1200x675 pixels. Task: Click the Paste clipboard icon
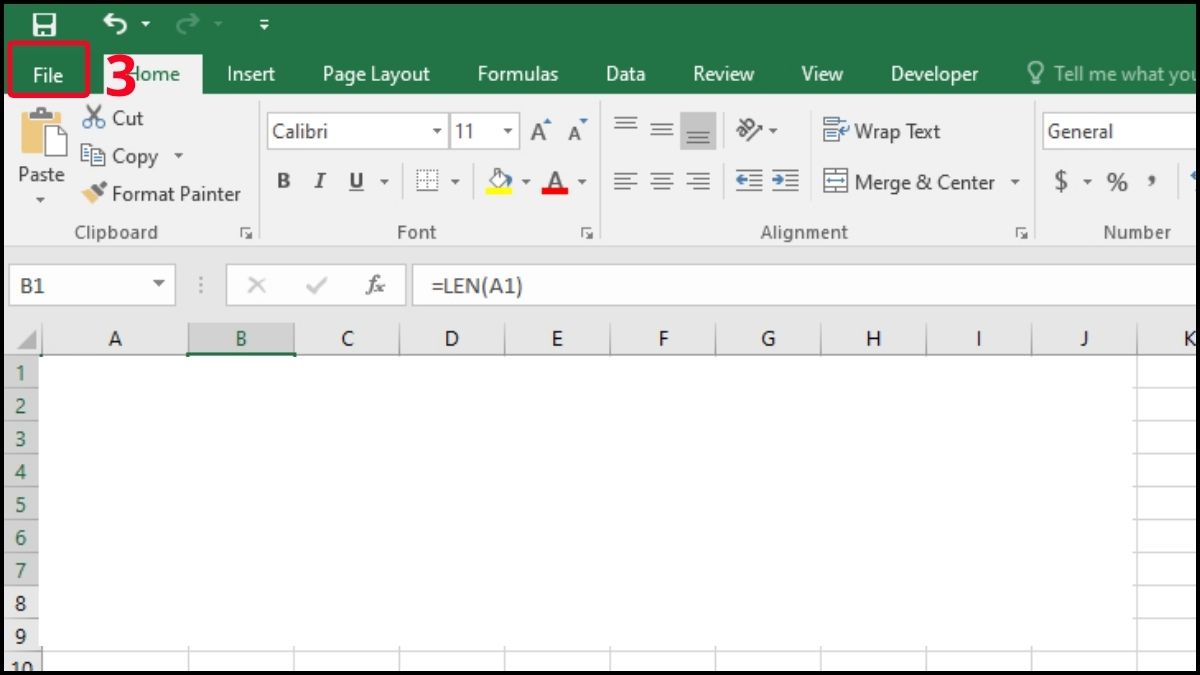pos(42,133)
